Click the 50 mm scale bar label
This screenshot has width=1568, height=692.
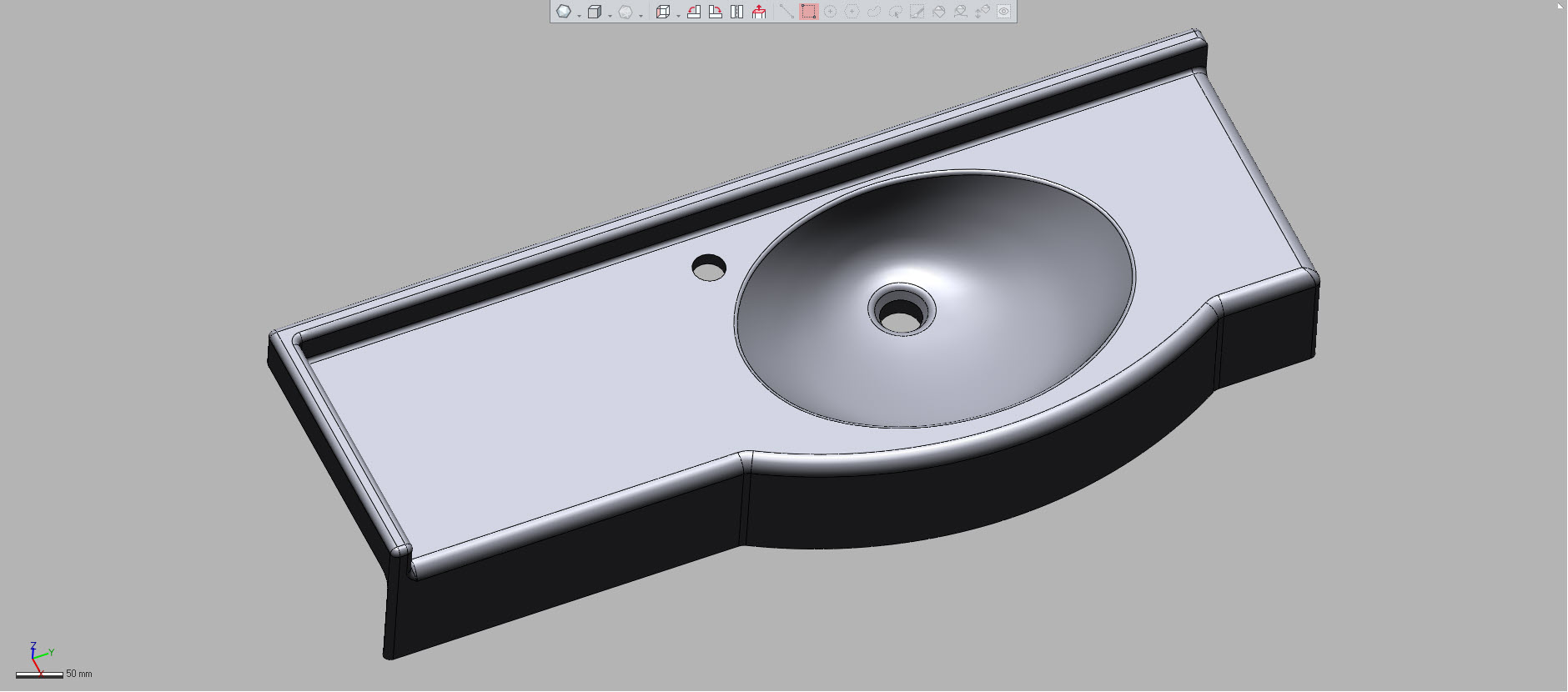point(79,674)
